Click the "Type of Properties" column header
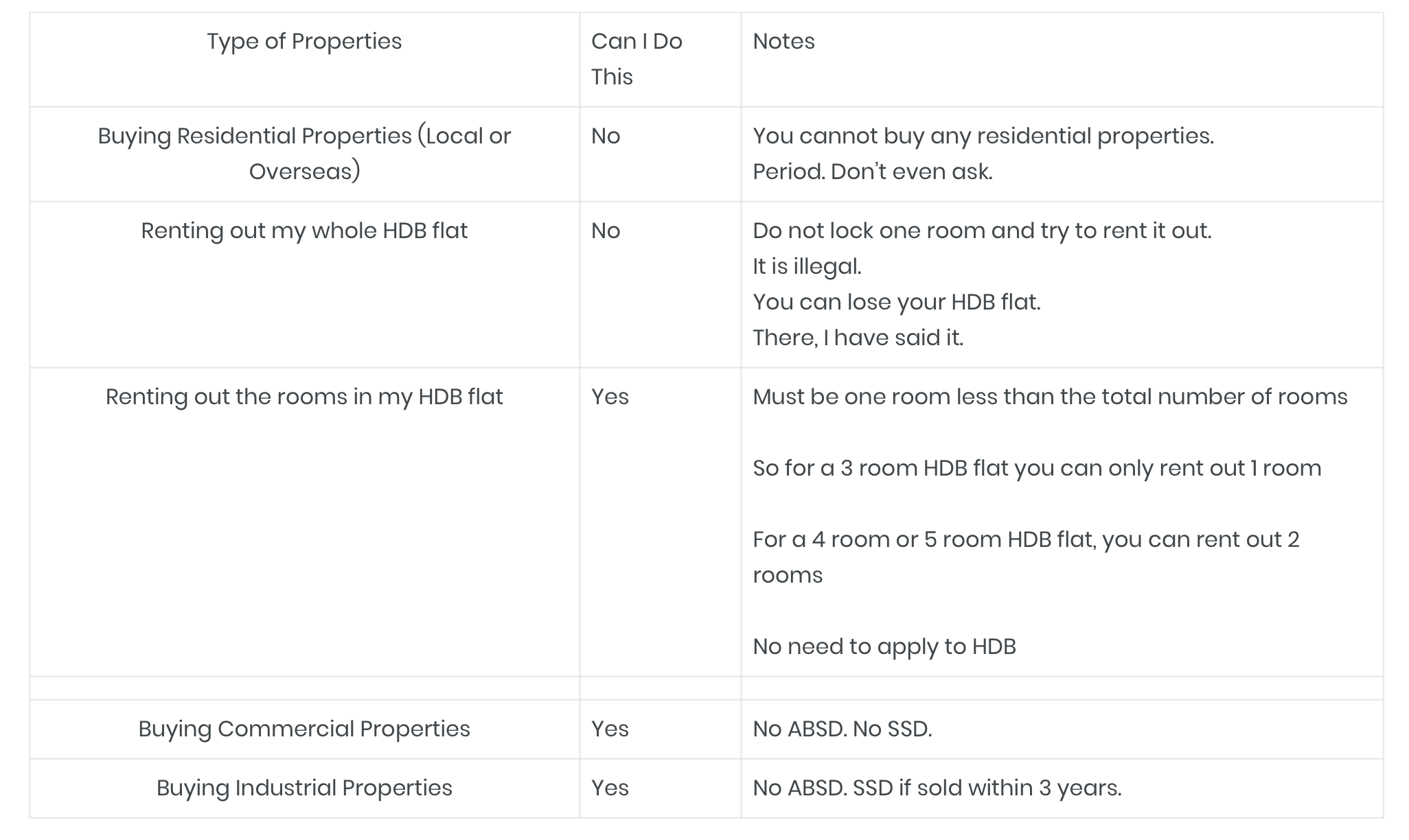The image size is (1409, 840). (x=304, y=42)
